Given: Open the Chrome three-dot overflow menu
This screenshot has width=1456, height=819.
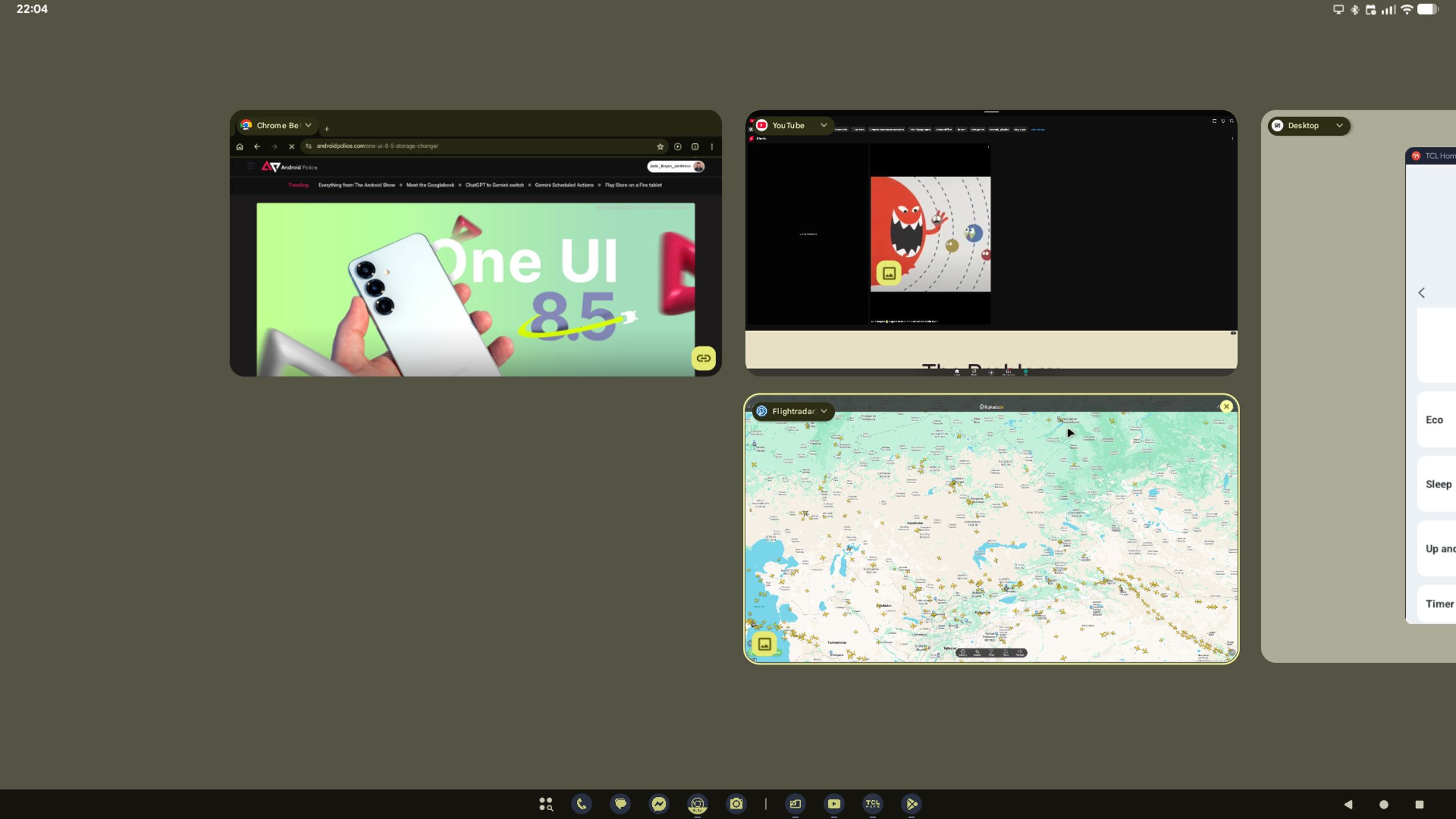Looking at the screenshot, I should [711, 147].
